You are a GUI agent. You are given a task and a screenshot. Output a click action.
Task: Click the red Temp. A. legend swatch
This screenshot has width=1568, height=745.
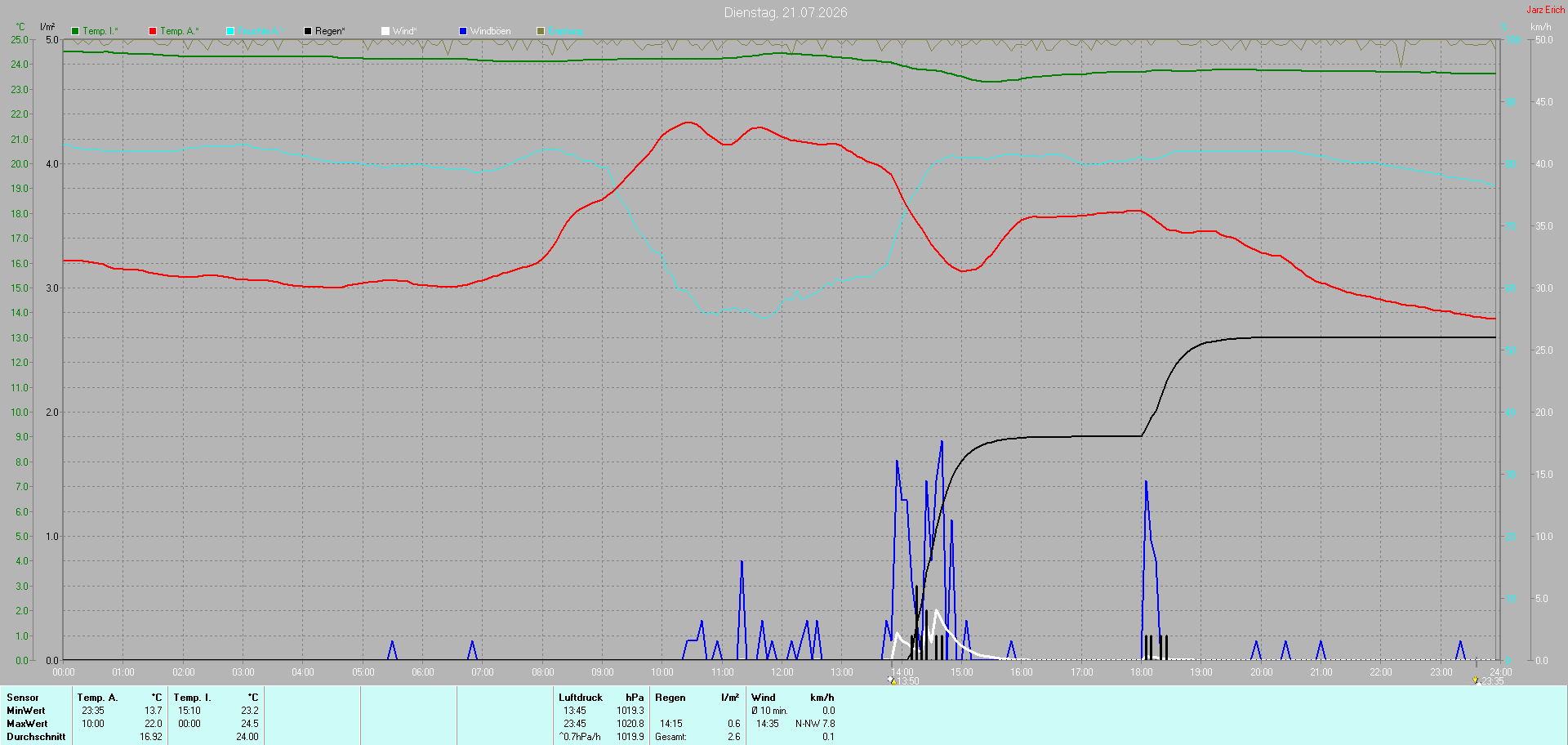(153, 31)
